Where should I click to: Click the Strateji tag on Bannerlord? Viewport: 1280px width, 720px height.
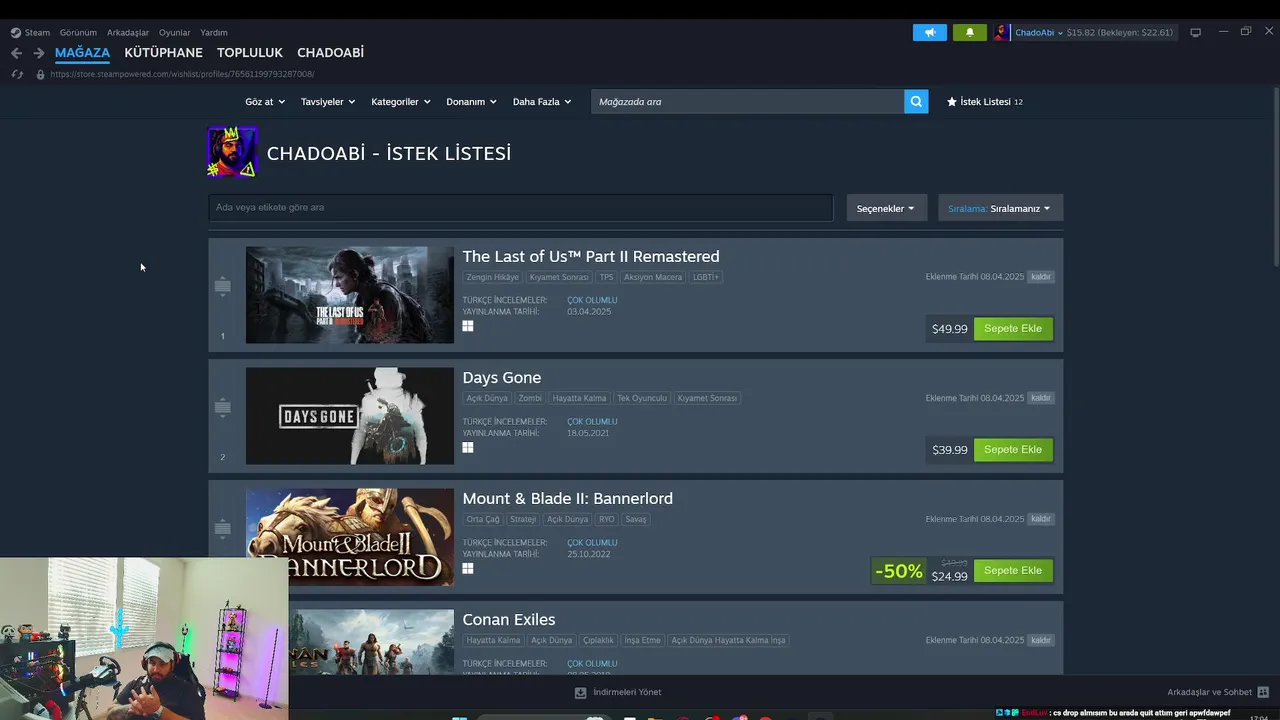[x=523, y=519]
